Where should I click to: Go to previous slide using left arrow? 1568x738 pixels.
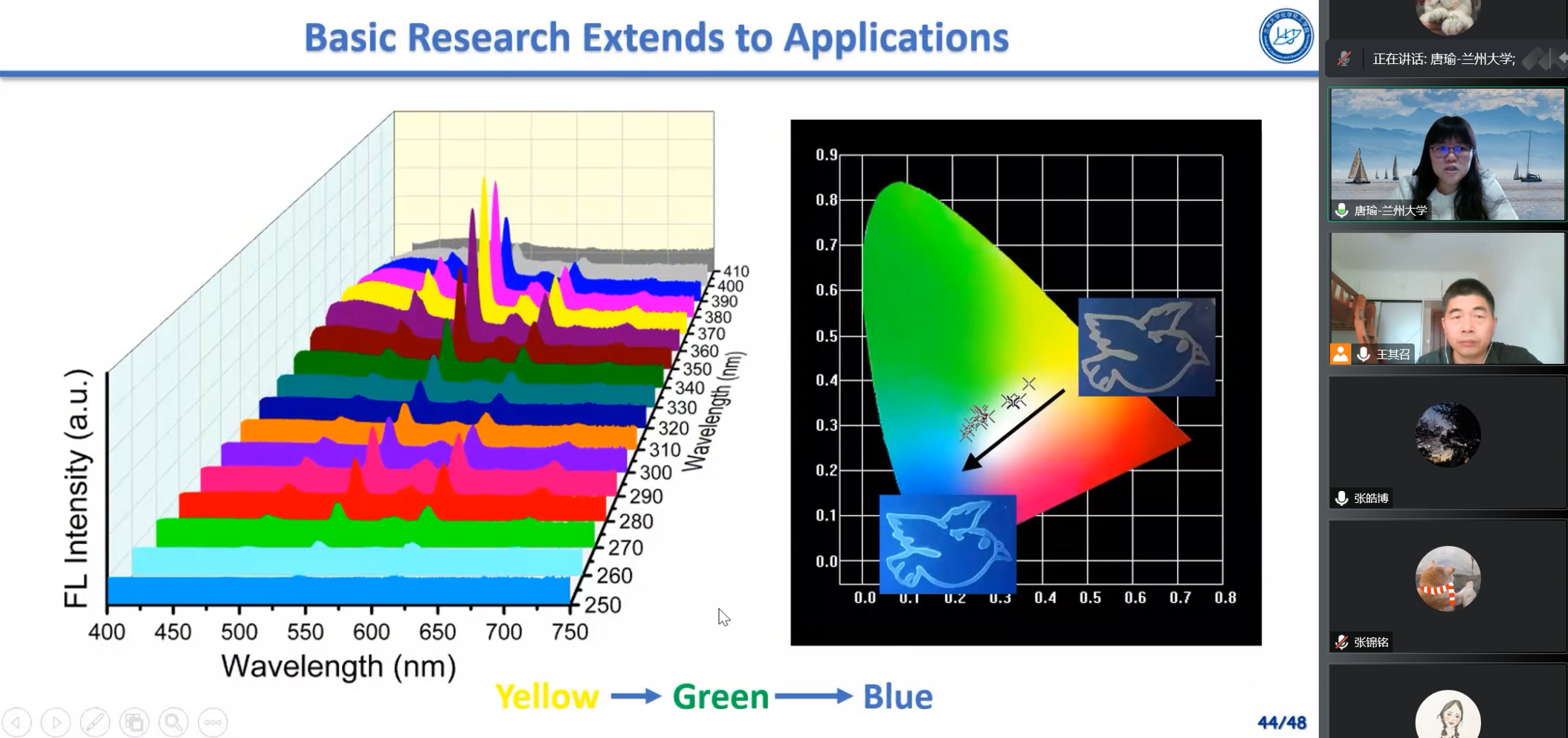tap(16, 722)
